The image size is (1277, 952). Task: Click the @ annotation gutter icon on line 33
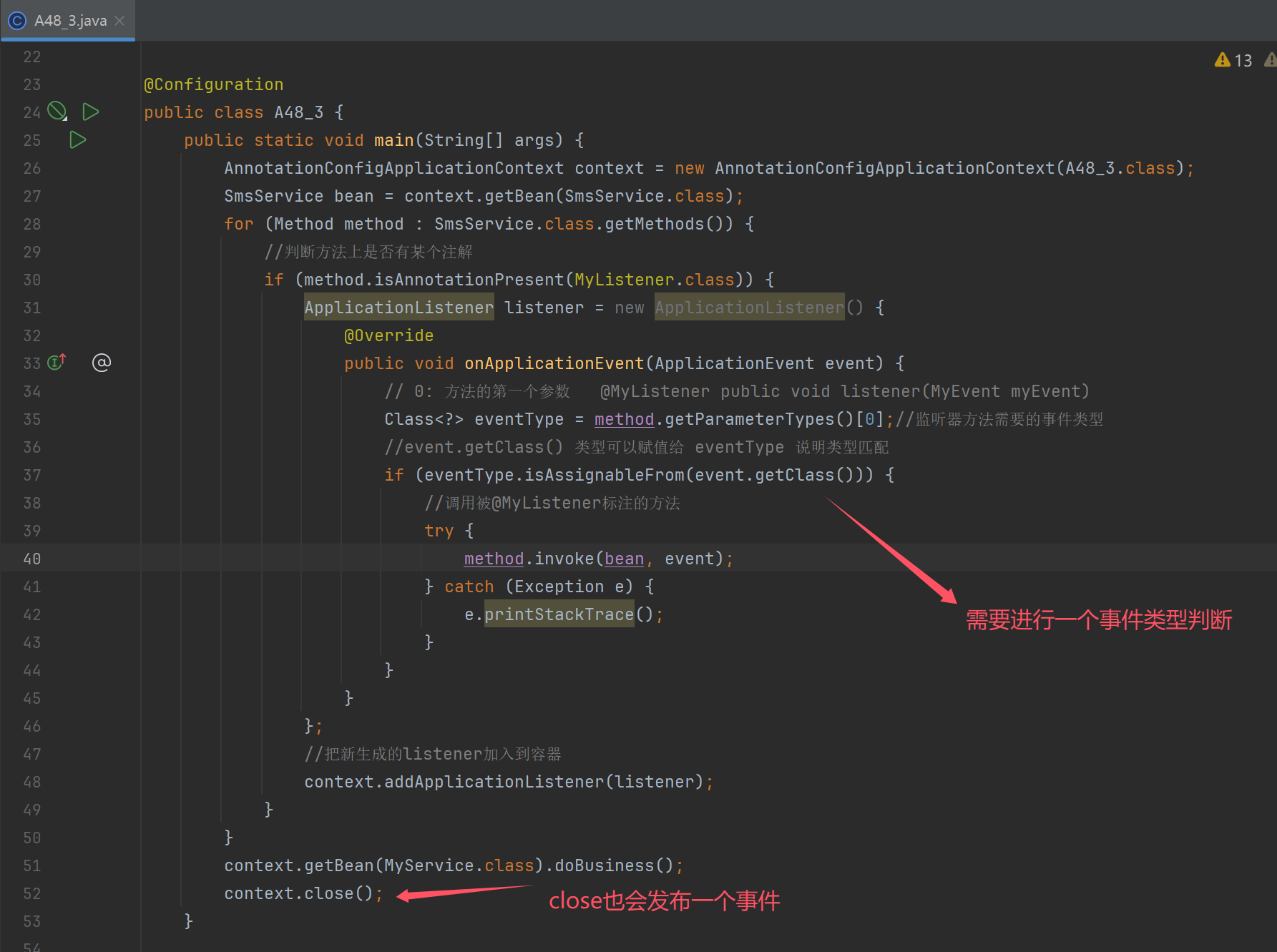coord(102,363)
